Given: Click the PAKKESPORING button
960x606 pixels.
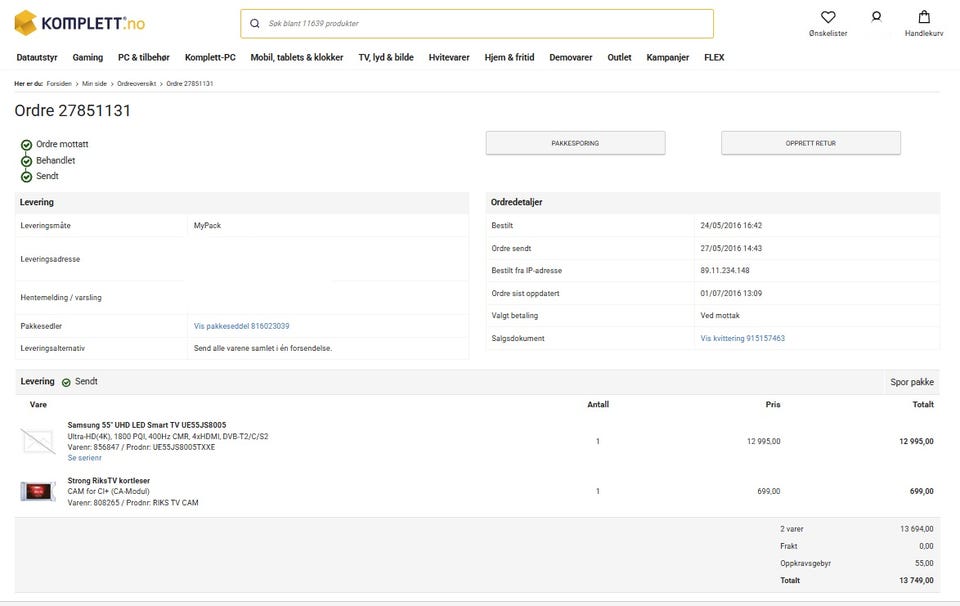Looking at the screenshot, I should (575, 143).
